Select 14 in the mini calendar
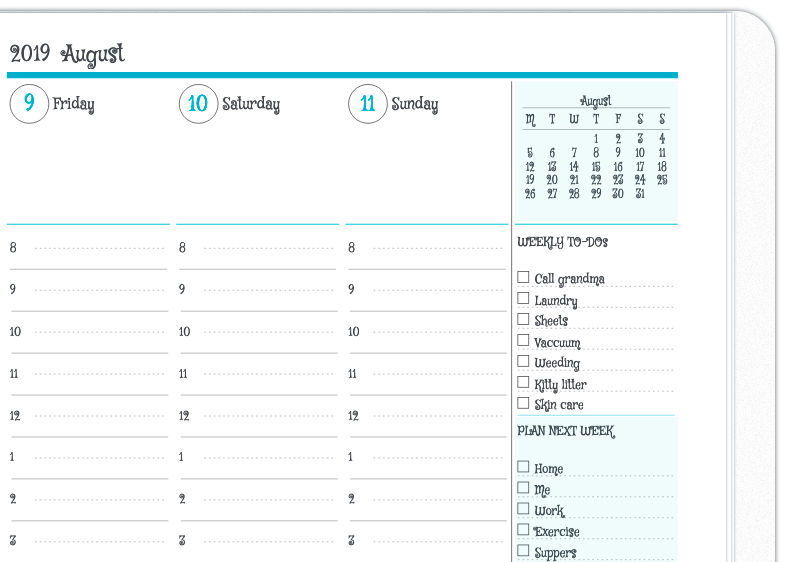786x562 pixels. coord(574,166)
